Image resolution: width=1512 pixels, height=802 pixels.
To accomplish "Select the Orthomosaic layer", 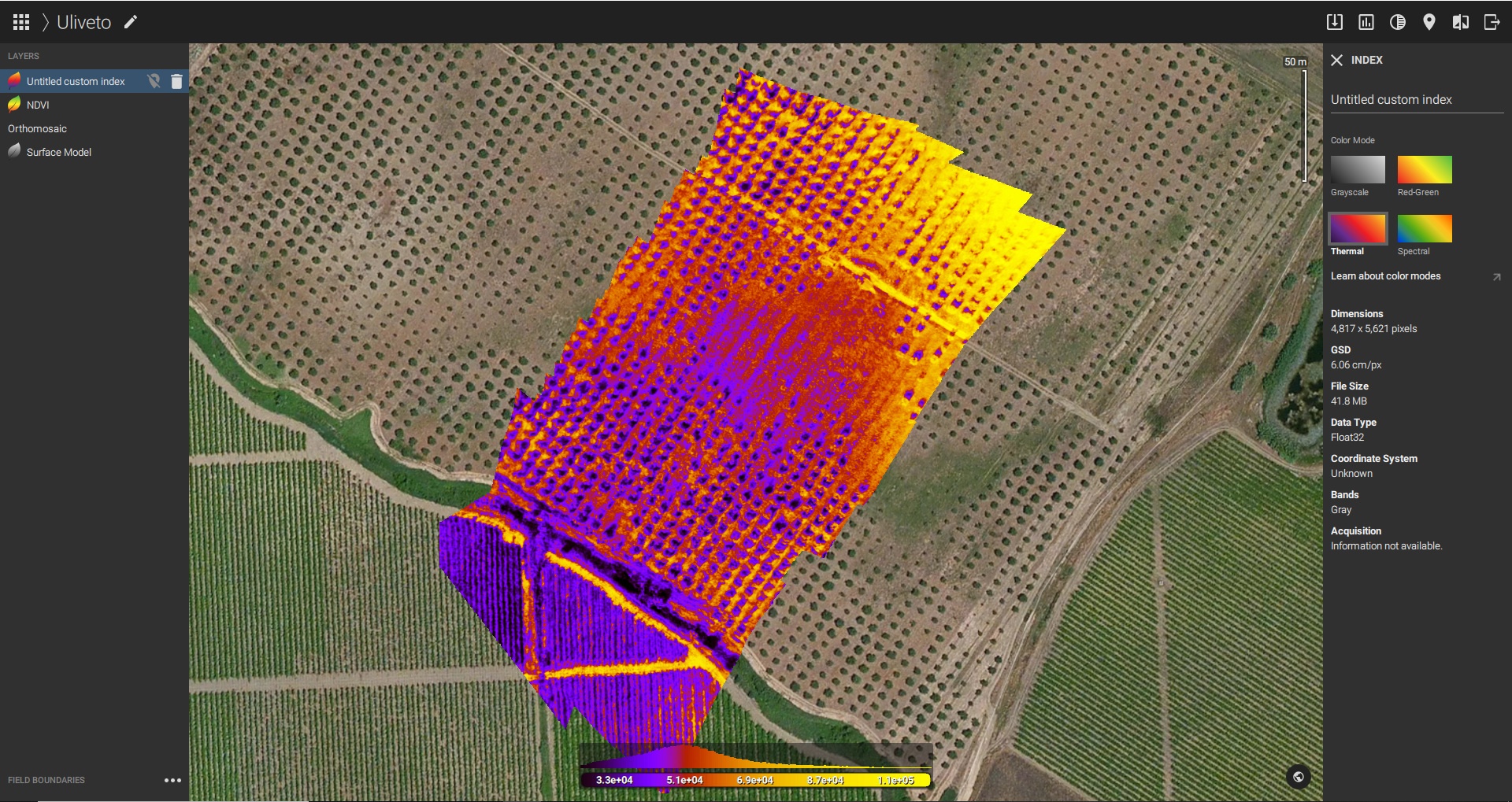I will coord(37,128).
